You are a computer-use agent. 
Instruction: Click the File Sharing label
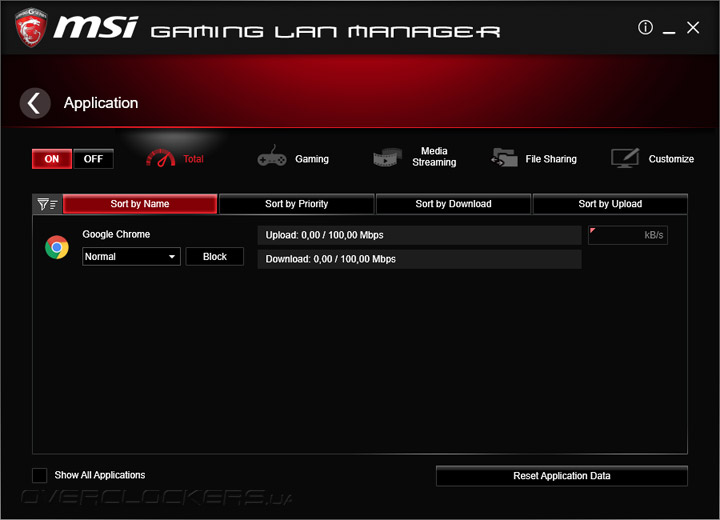pyautogui.click(x=551, y=159)
